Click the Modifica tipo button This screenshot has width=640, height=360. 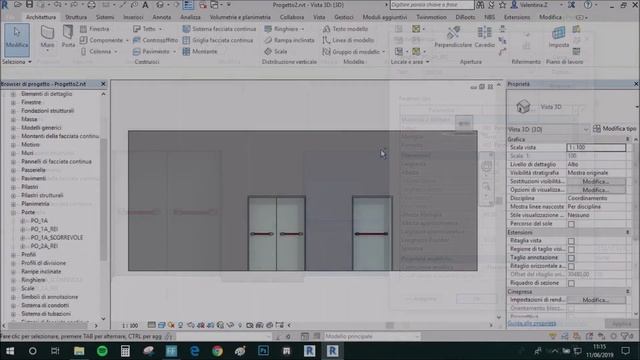pyautogui.click(x=614, y=129)
